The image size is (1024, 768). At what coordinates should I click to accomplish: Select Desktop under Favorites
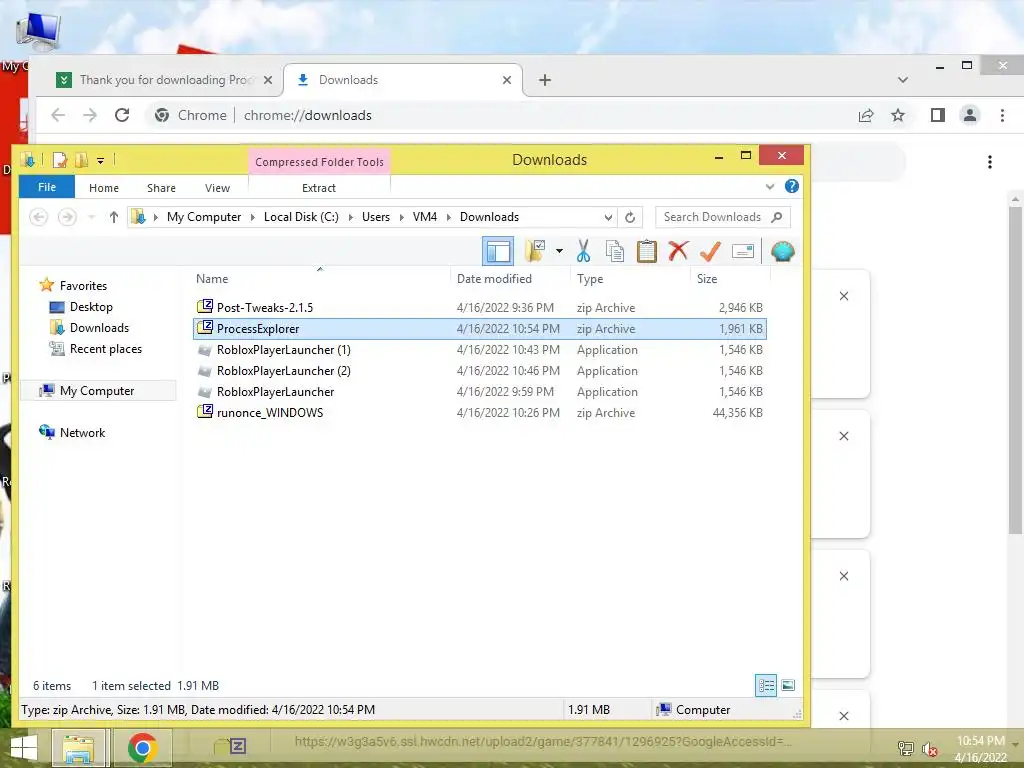click(x=91, y=307)
